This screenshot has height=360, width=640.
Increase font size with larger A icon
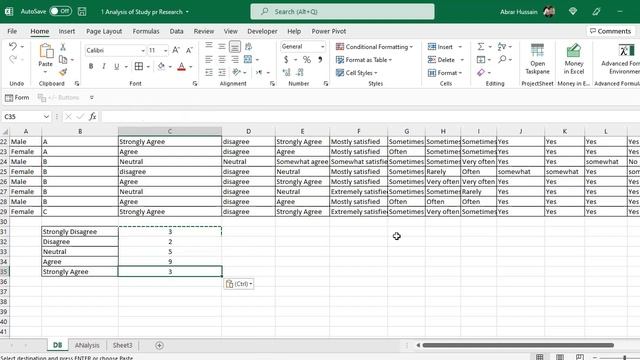click(x=176, y=50)
